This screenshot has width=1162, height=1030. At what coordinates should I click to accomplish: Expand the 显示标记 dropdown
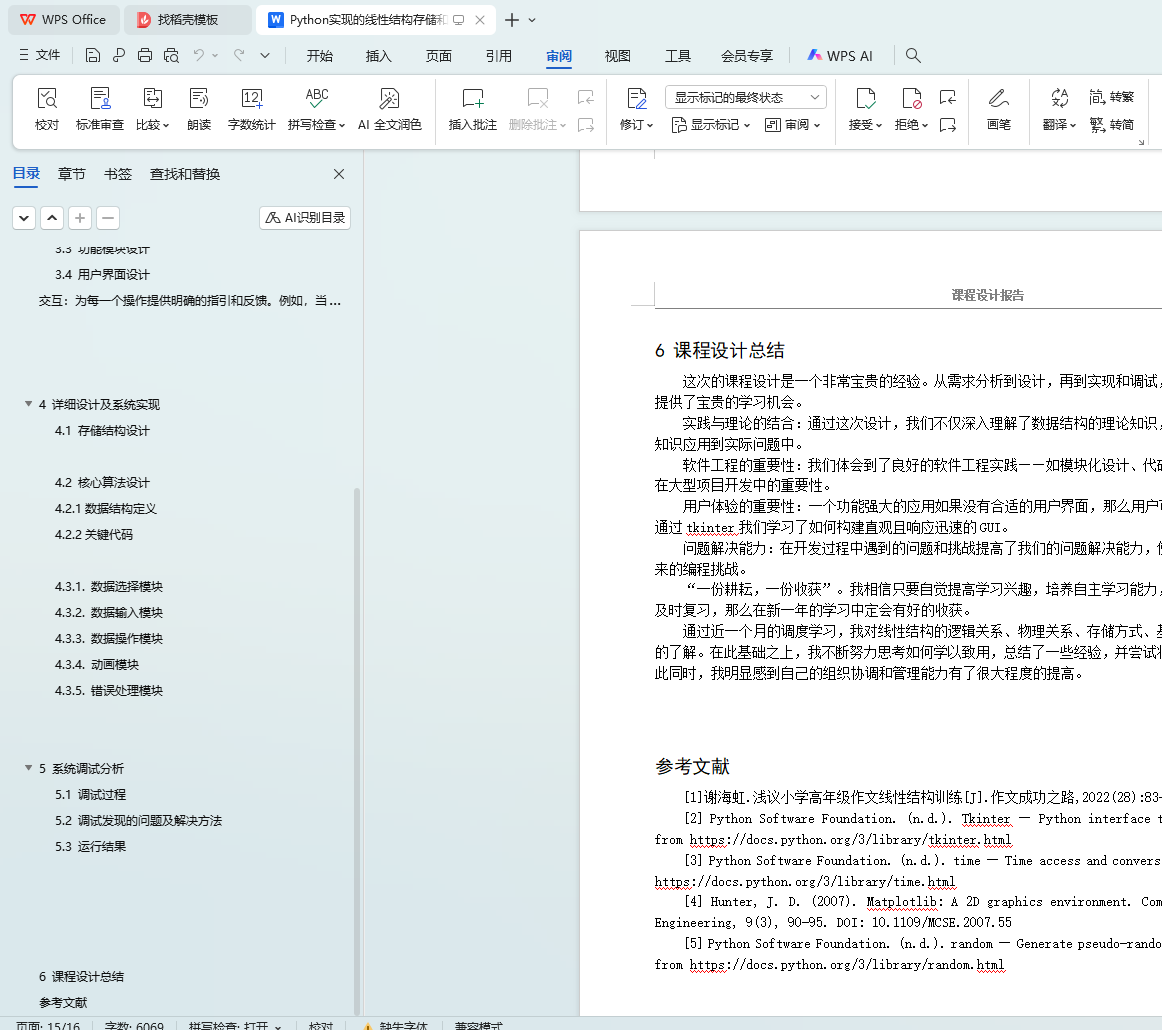pos(711,124)
